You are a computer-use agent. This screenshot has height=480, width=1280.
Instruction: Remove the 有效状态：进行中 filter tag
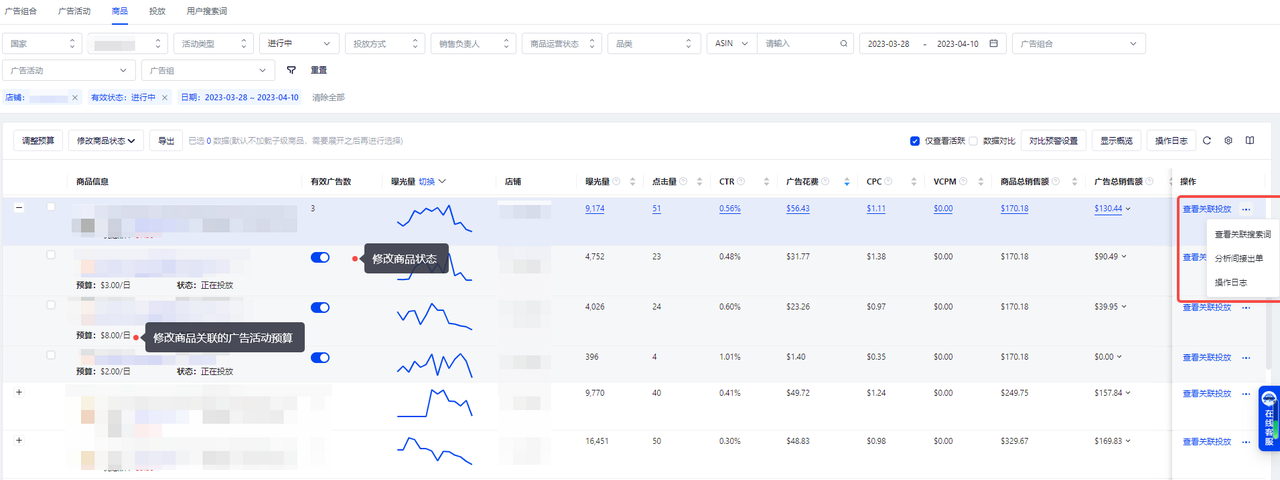[165, 98]
